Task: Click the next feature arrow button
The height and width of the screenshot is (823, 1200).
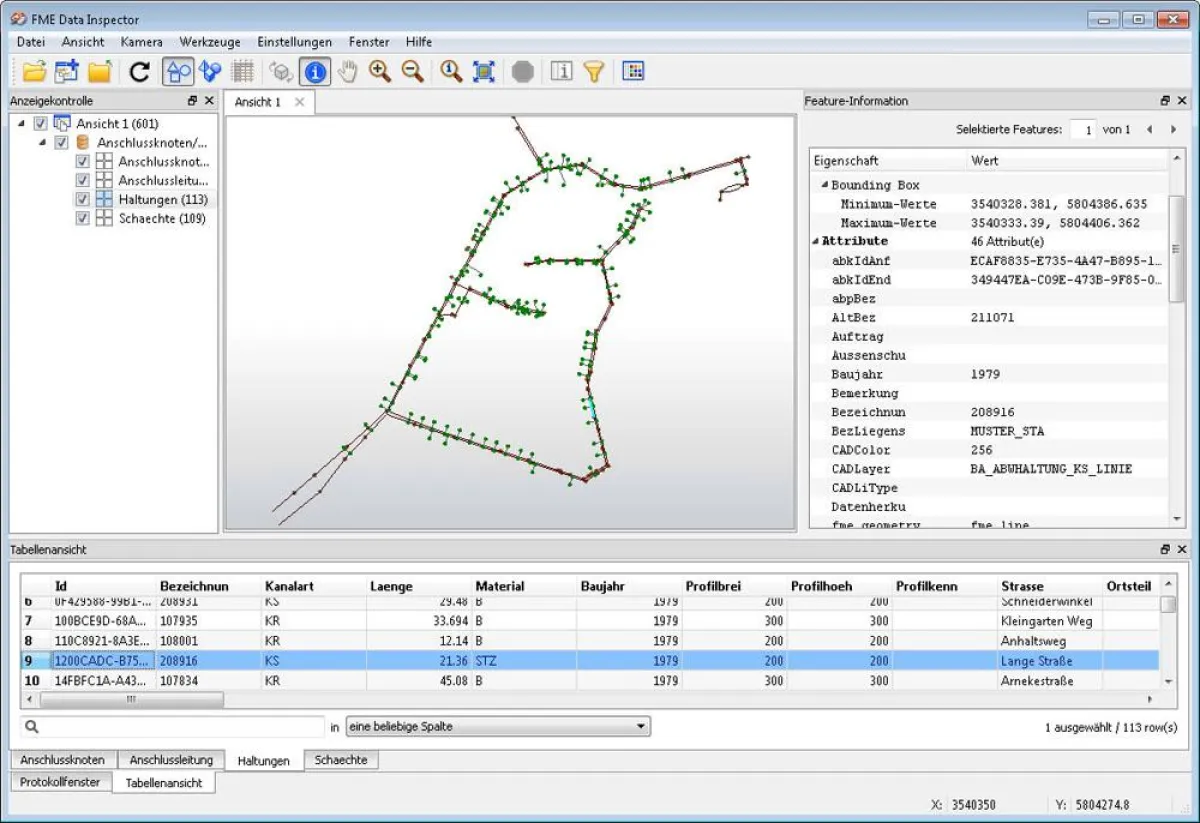Action: (x=1173, y=129)
